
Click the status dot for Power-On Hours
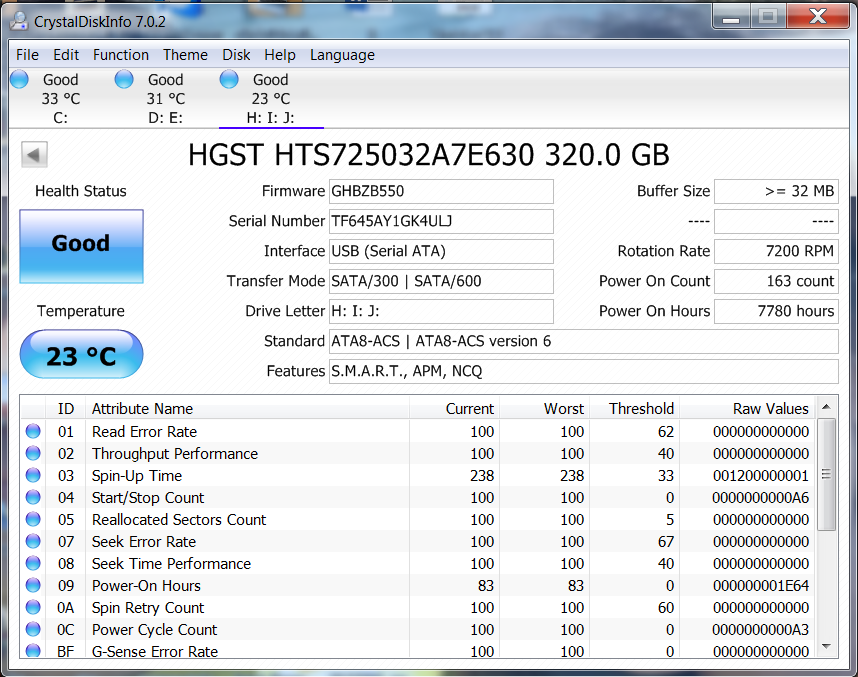coord(33,585)
